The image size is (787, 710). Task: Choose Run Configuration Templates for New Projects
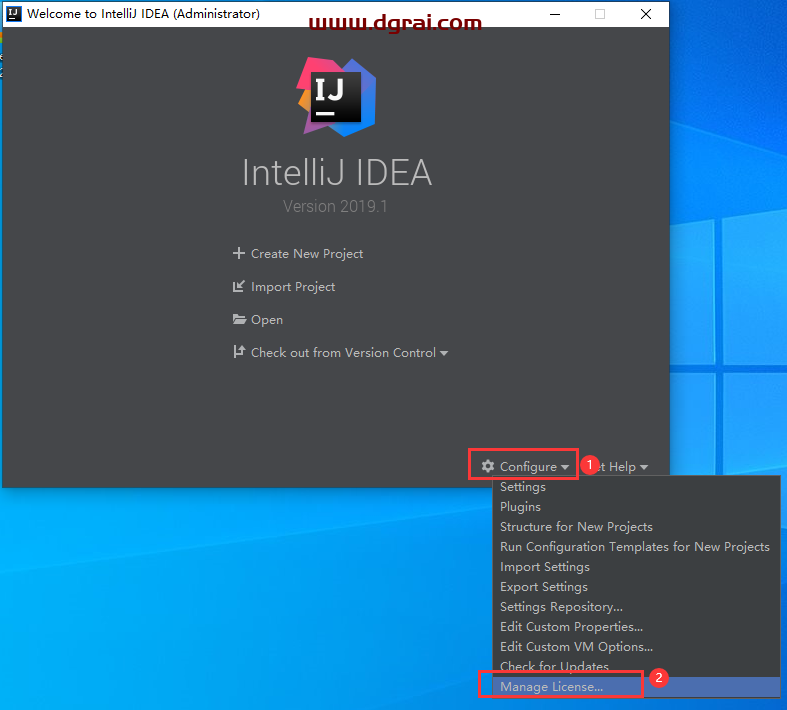click(x=636, y=547)
